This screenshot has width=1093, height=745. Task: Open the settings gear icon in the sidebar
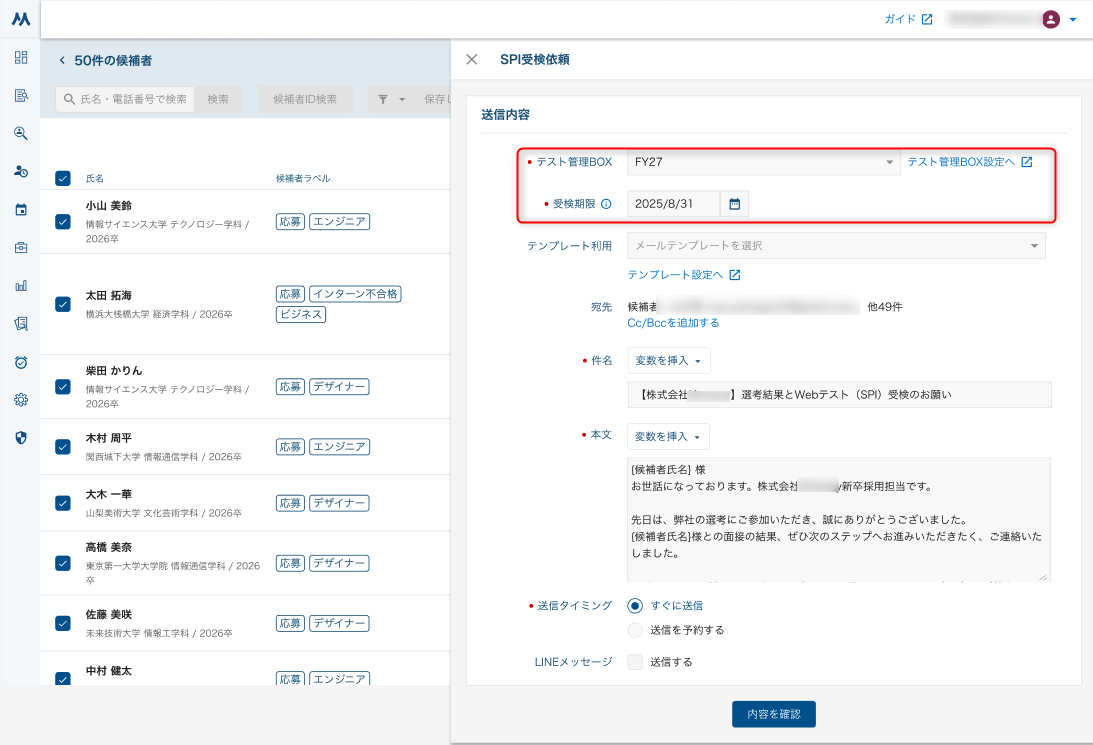tap(21, 399)
